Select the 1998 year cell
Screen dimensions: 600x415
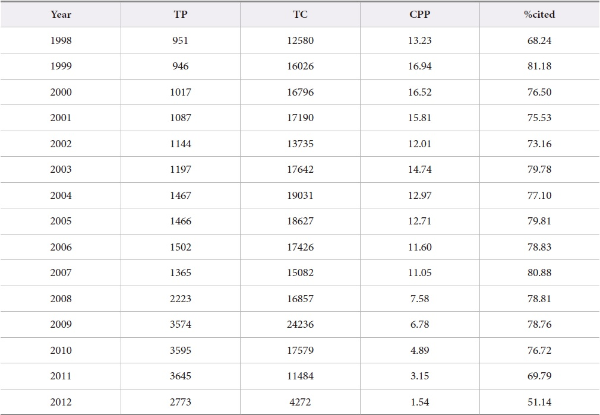pyautogui.click(x=60, y=41)
